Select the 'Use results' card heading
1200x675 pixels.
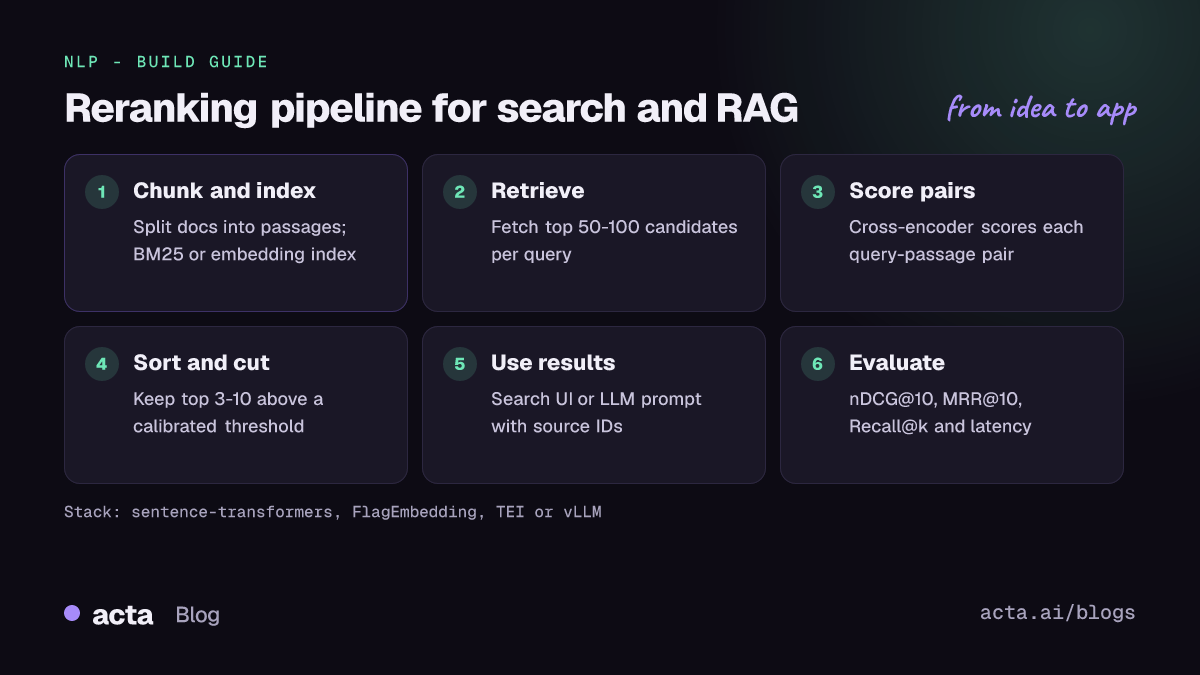click(x=553, y=363)
